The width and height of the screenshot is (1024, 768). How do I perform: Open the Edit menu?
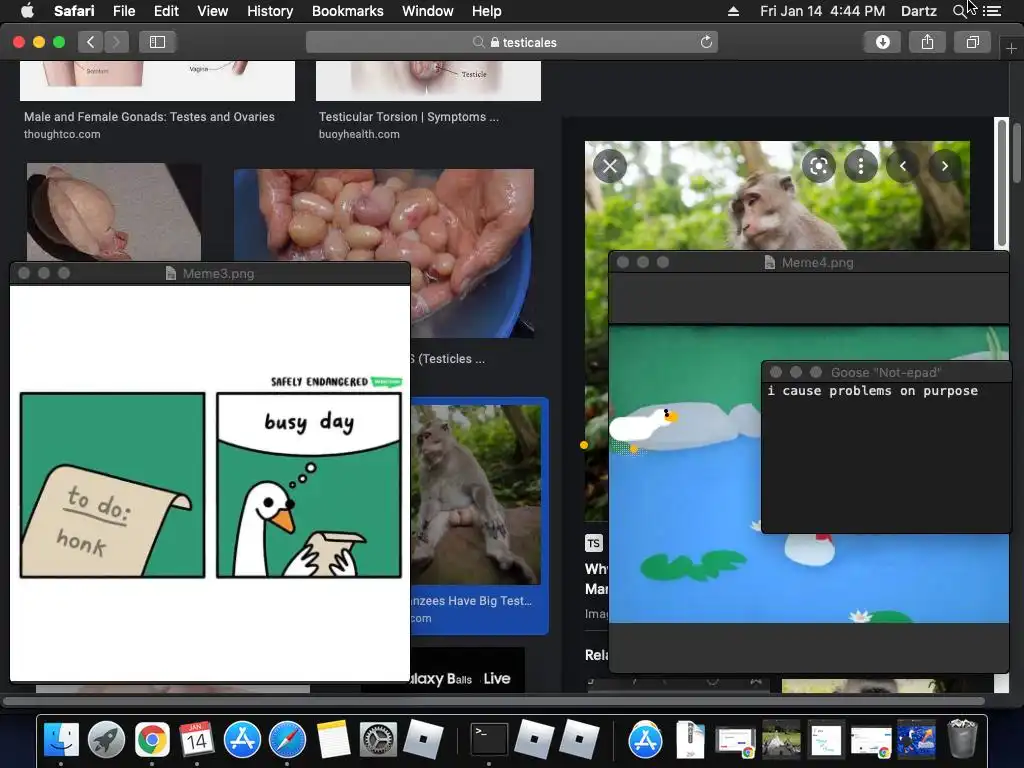[x=166, y=11]
